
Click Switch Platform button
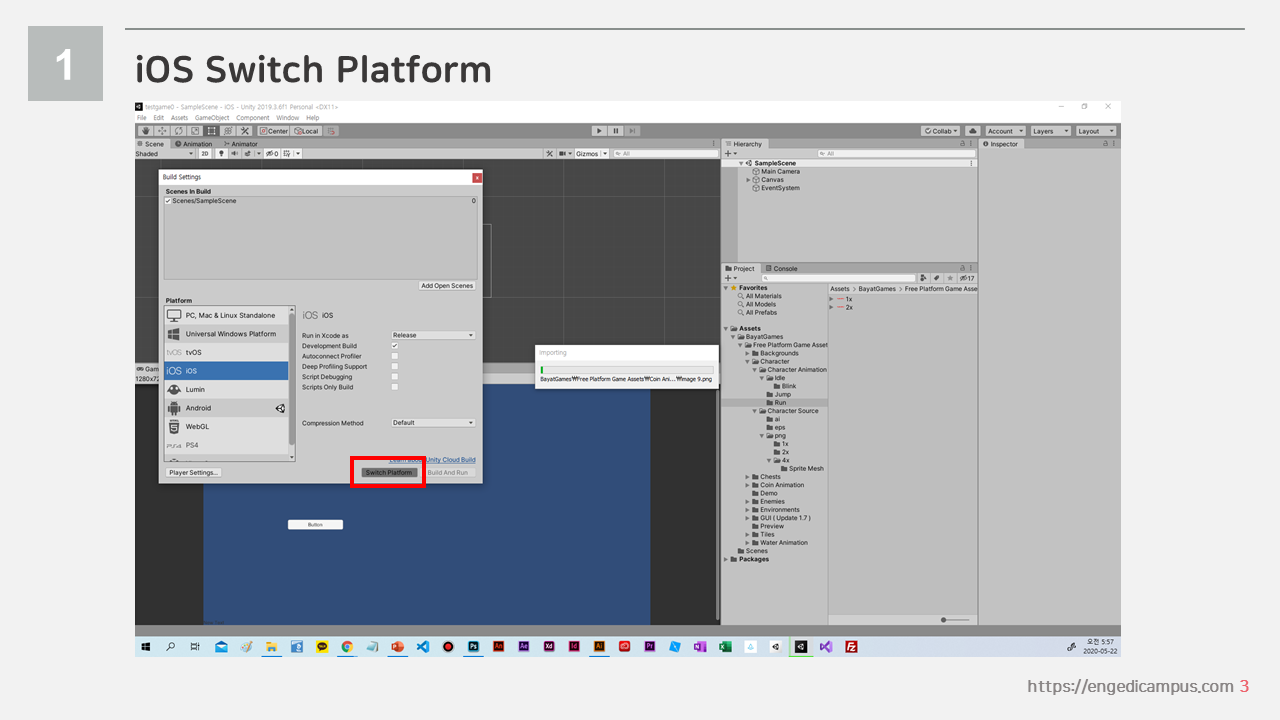(x=389, y=472)
